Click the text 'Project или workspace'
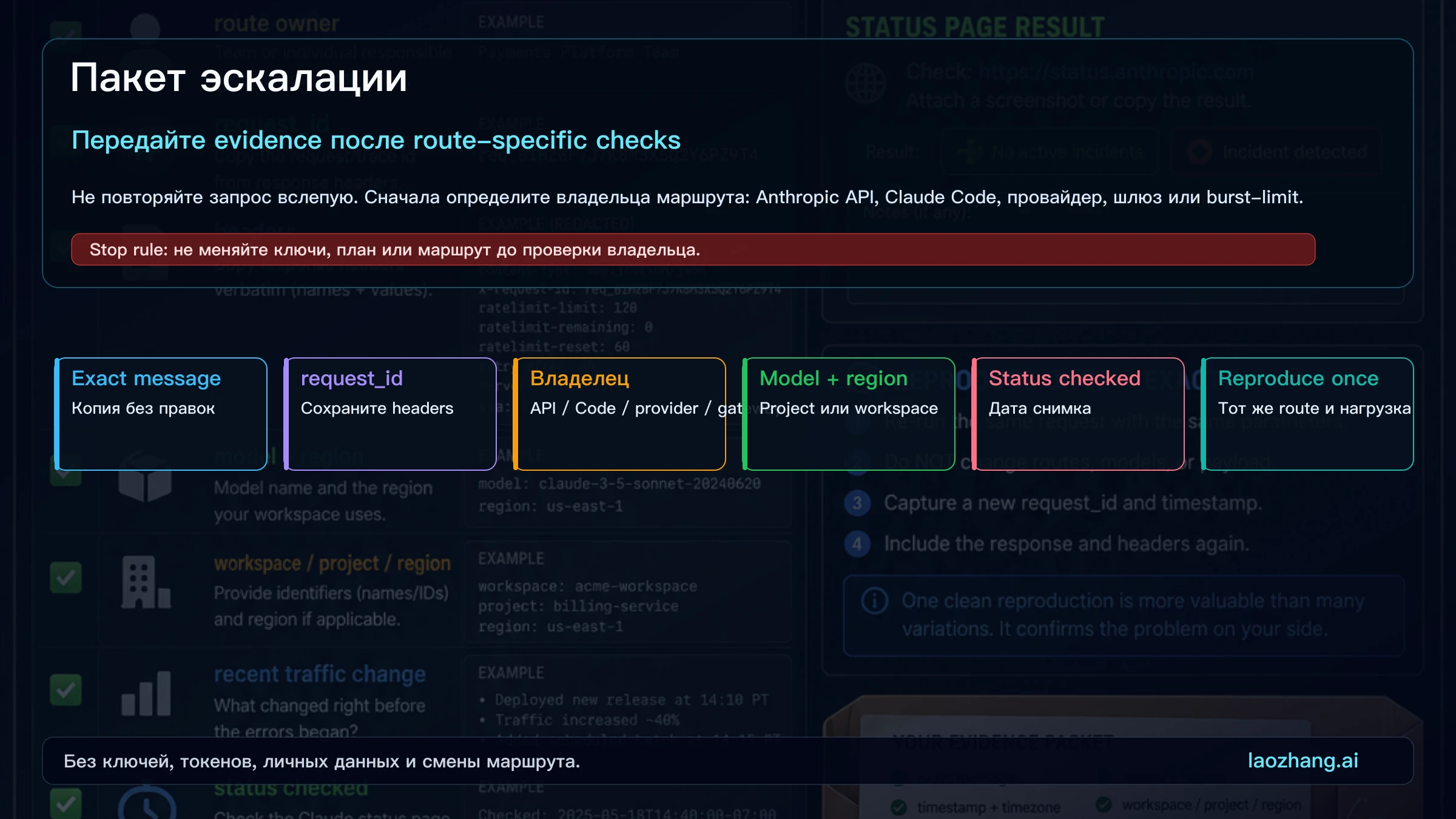 coord(849,408)
